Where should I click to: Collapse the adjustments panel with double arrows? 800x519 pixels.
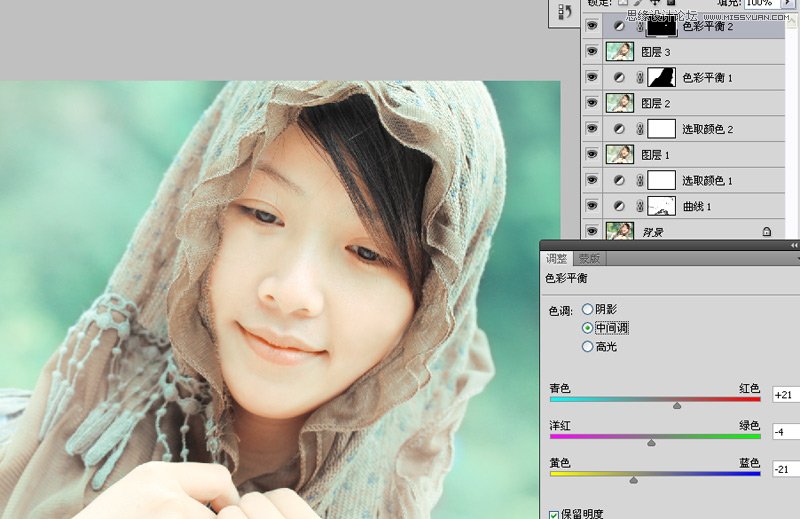793,245
